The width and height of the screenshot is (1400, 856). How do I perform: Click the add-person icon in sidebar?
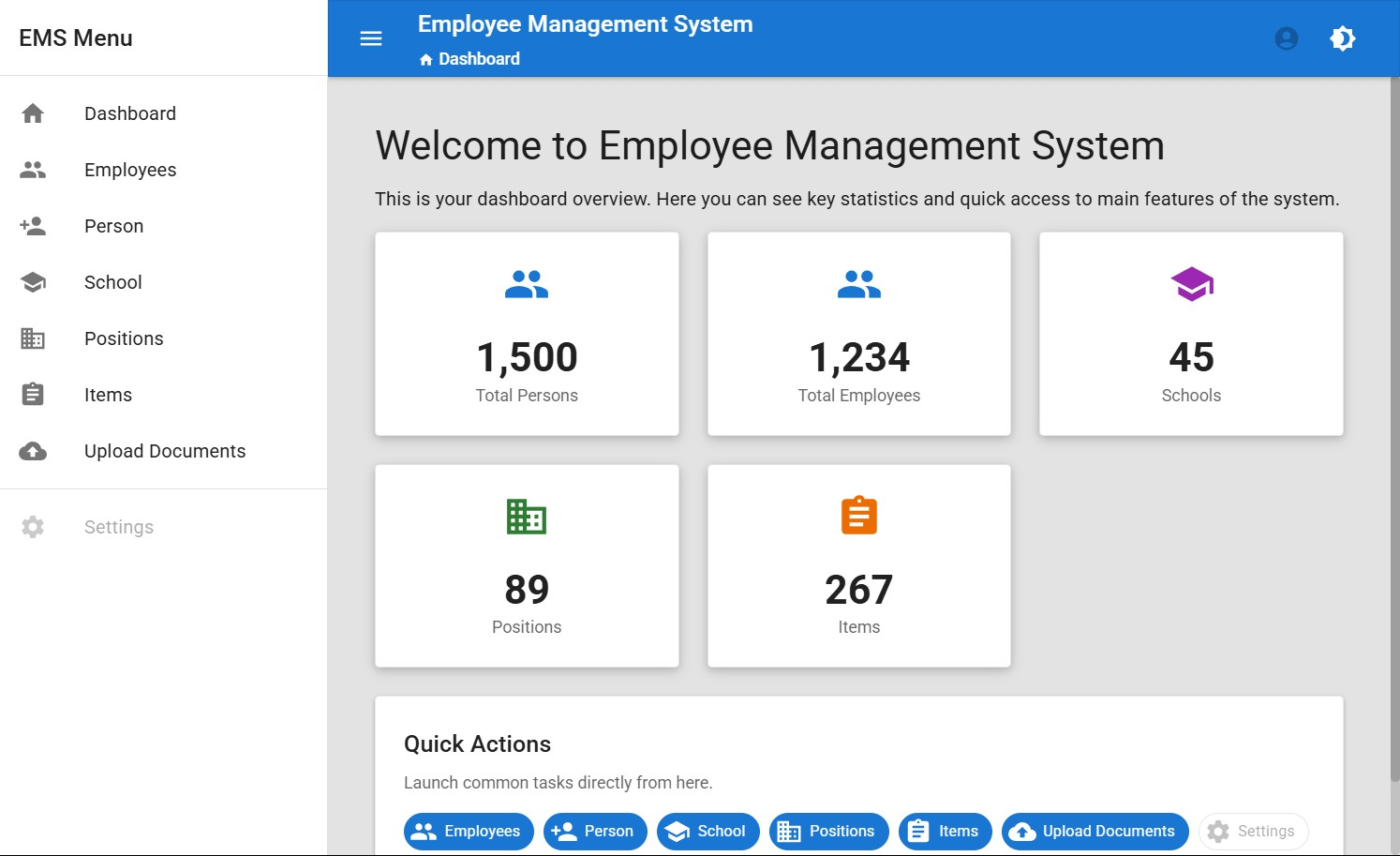(33, 226)
